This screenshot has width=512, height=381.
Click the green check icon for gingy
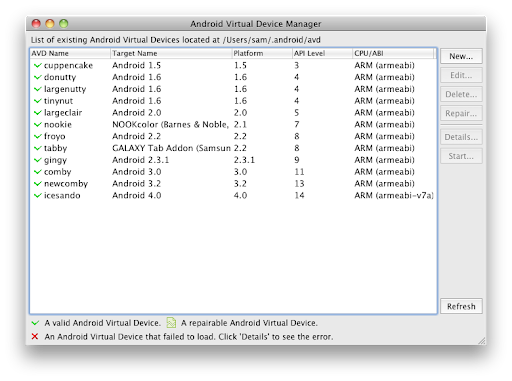point(37,160)
